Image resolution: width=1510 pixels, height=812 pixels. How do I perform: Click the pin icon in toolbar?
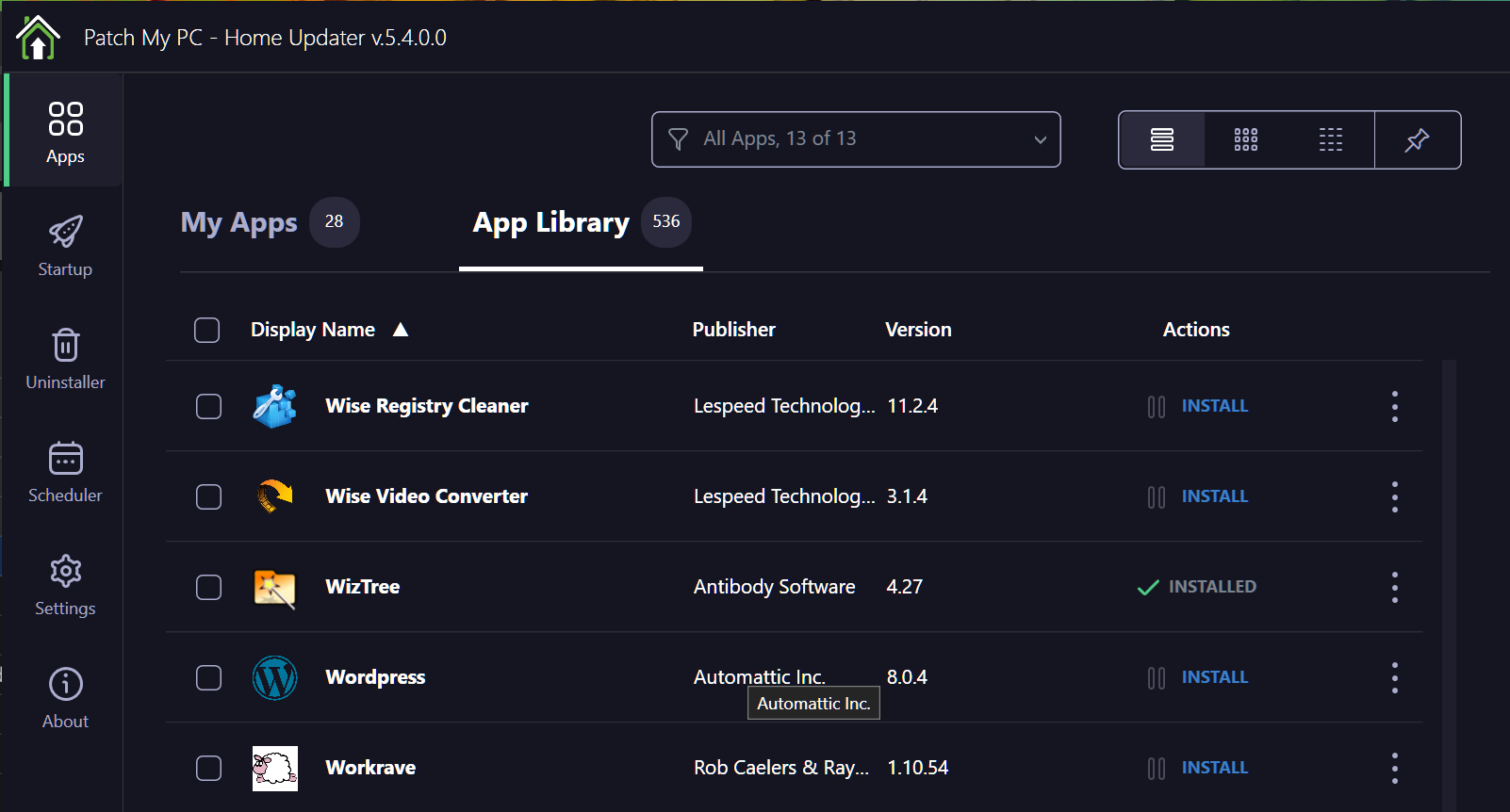coord(1417,140)
